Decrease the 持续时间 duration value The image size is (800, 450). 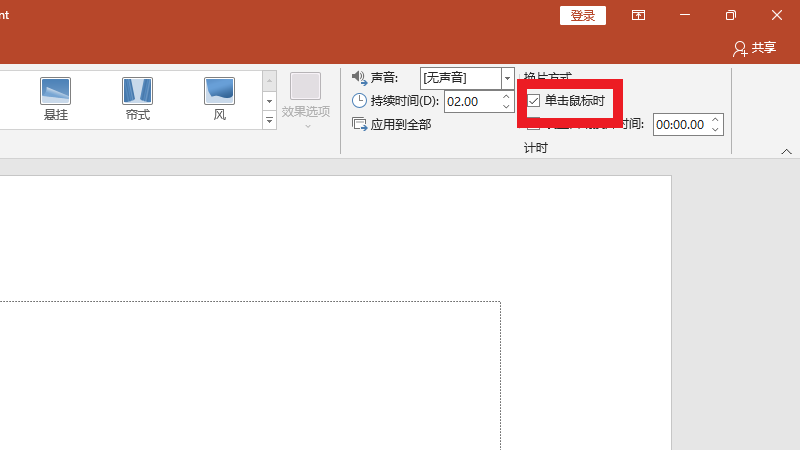pos(506,106)
